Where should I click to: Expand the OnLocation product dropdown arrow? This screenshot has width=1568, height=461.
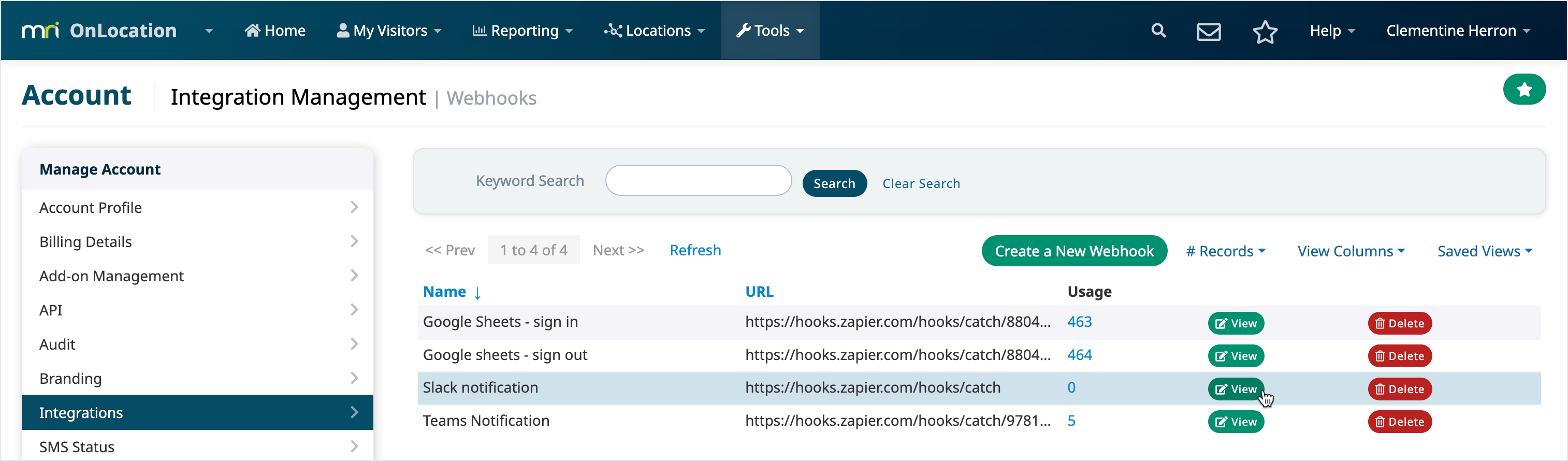pyautogui.click(x=209, y=31)
